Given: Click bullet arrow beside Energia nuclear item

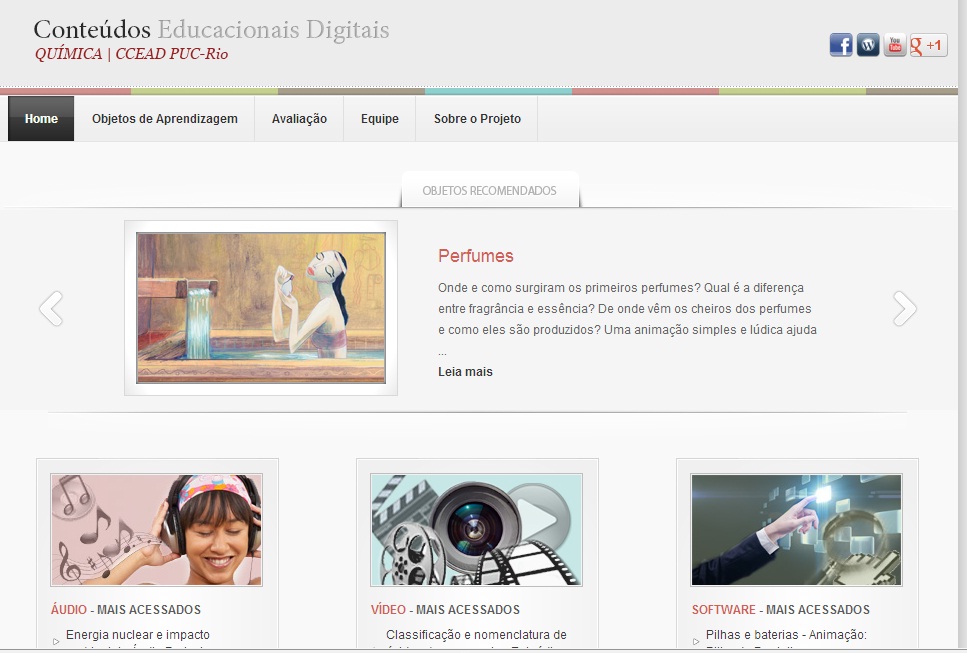Looking at the screenshot, I should coord(56,641).
